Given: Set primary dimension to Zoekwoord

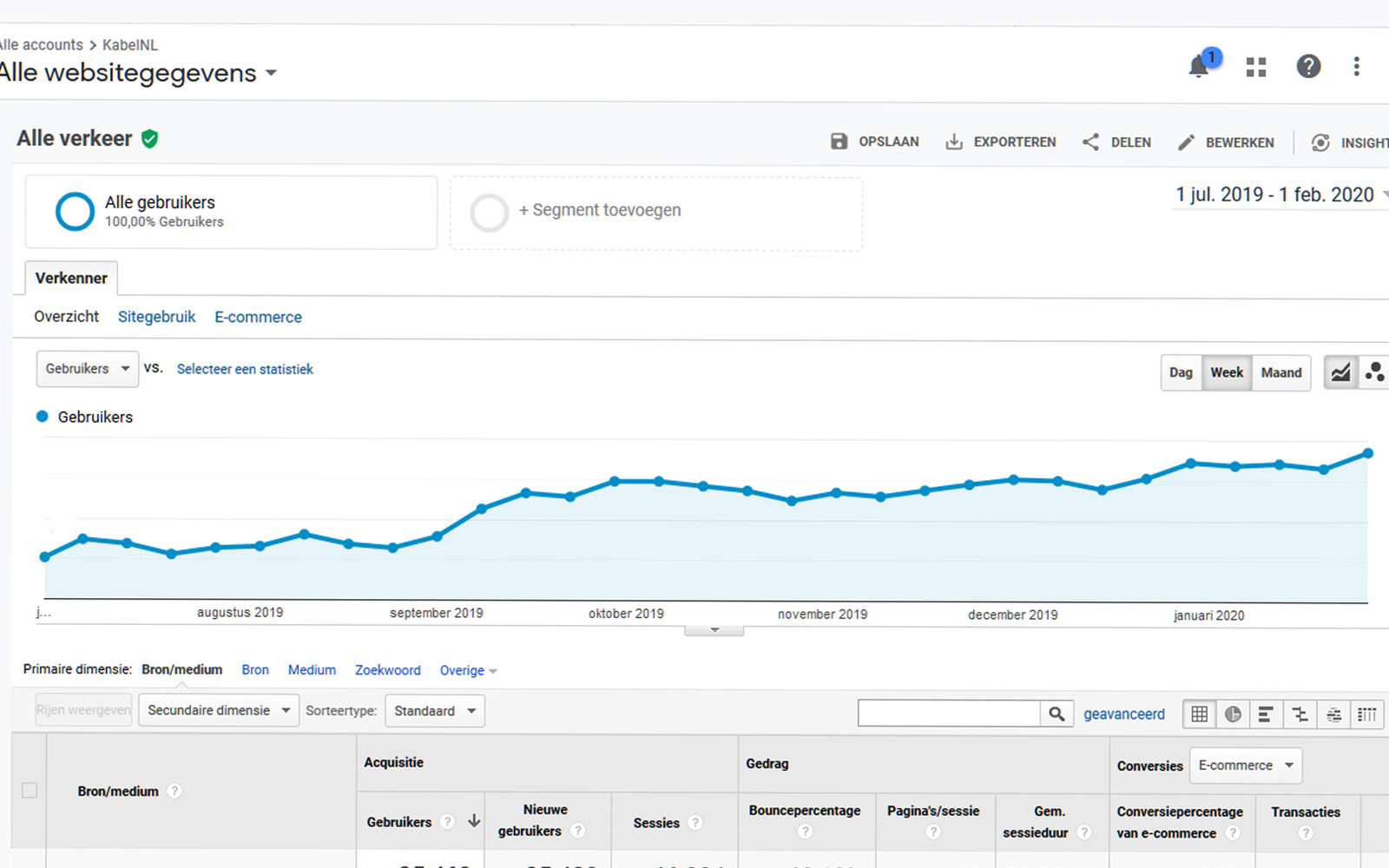Looking at the screenshot, I should [x=387, y=670].
